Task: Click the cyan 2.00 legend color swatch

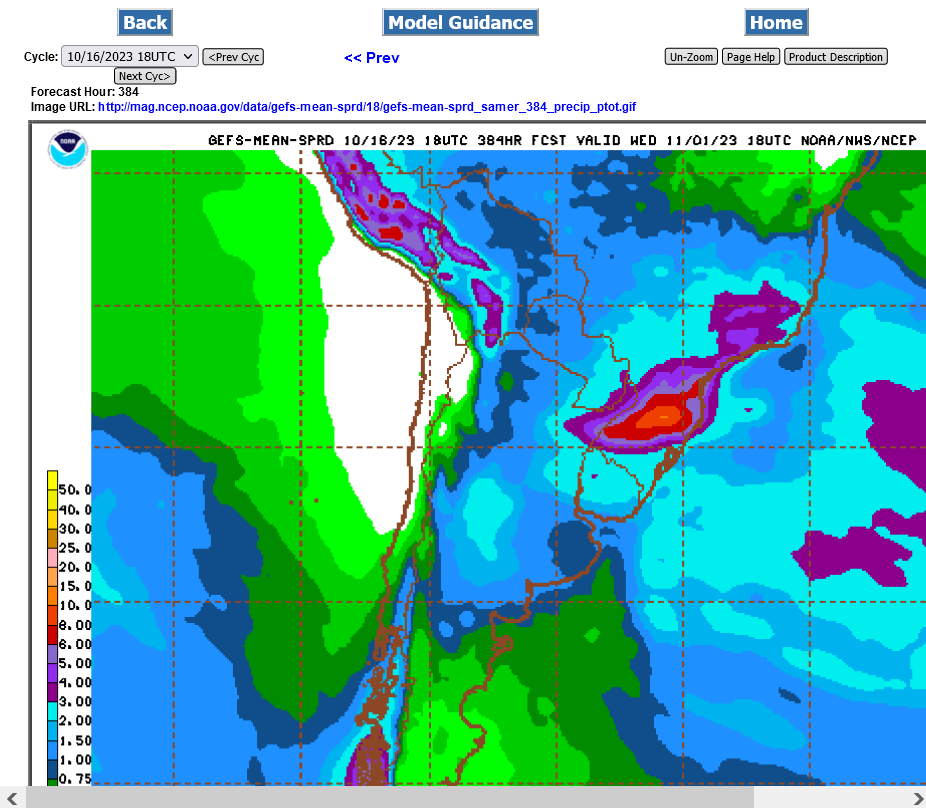Action: (x=53, y=711)
